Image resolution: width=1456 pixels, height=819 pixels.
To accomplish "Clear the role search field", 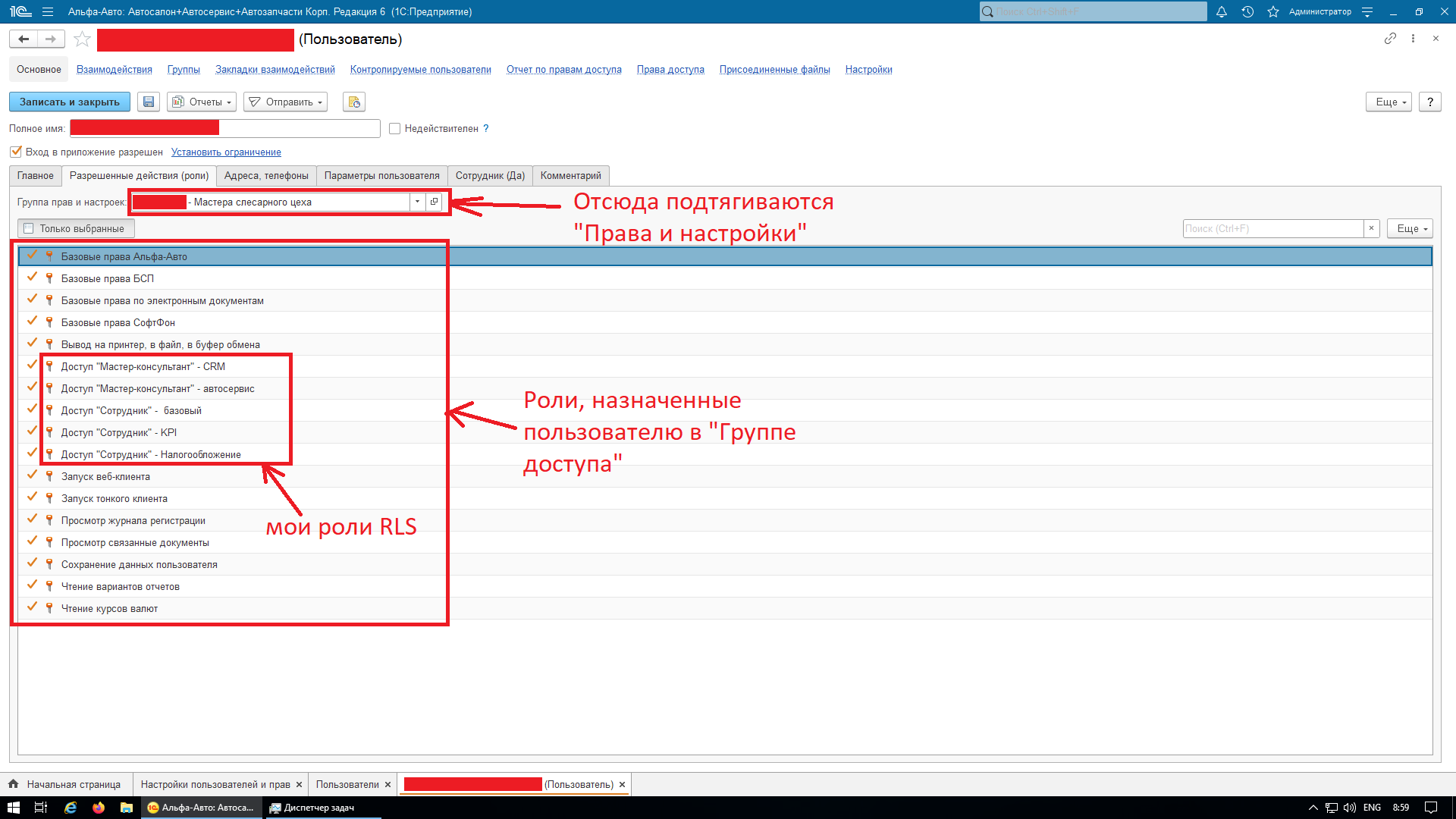I will click(1371, 228).
